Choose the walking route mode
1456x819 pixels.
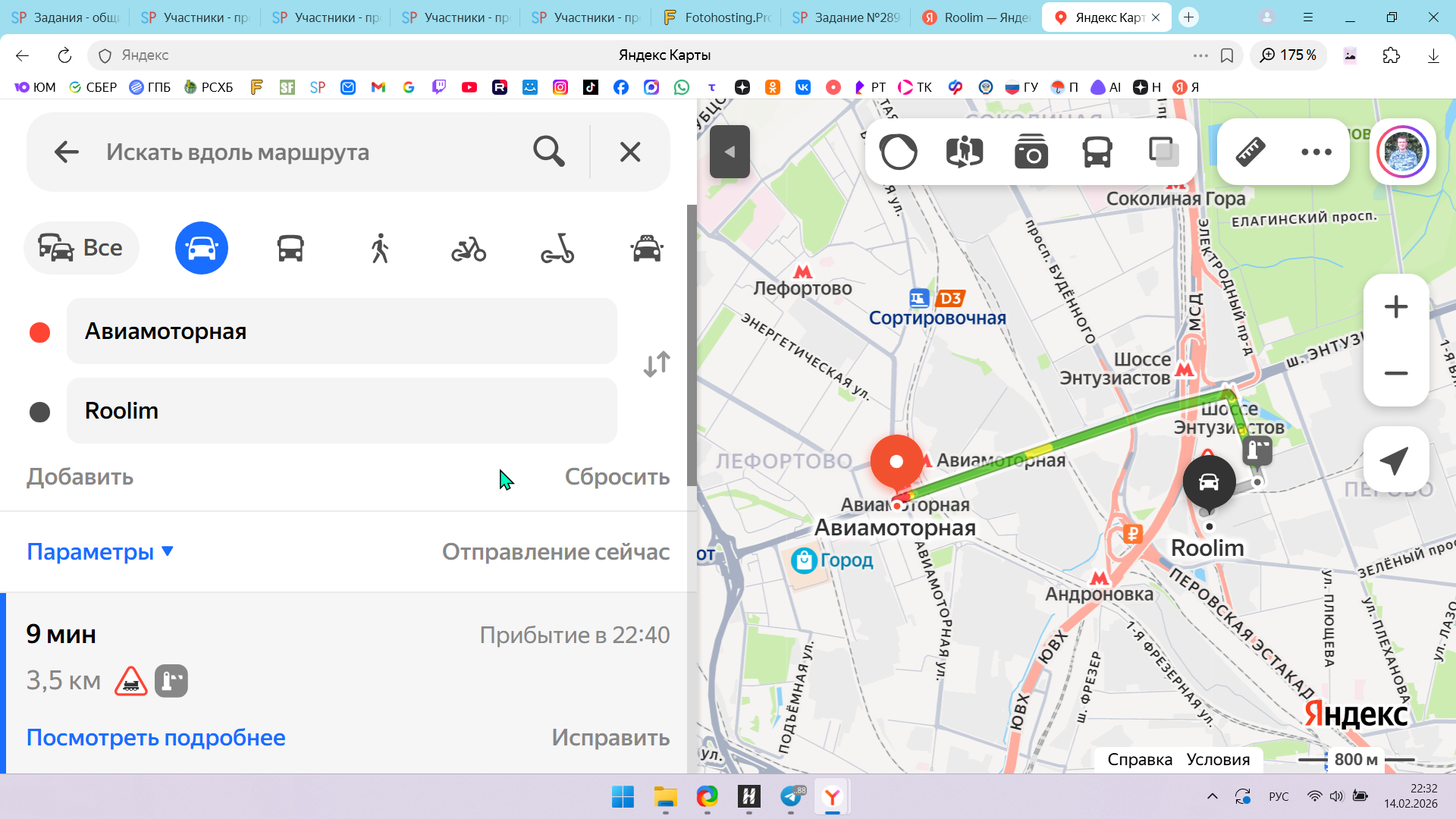click(380, 248)
